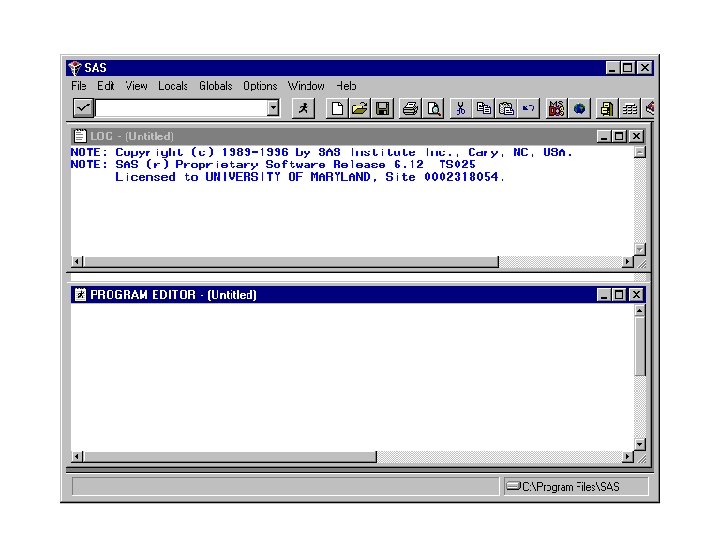This screenshot has width=720, height=540.
Task: Click the Cut scissors icon
Action: click(461, 108)
